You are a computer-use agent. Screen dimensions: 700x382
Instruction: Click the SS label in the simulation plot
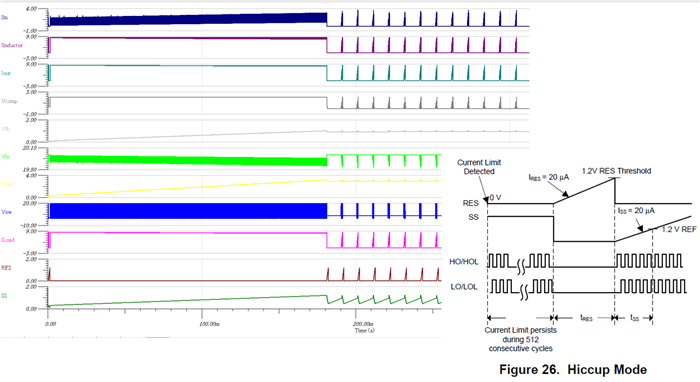[x=4, y=296]
